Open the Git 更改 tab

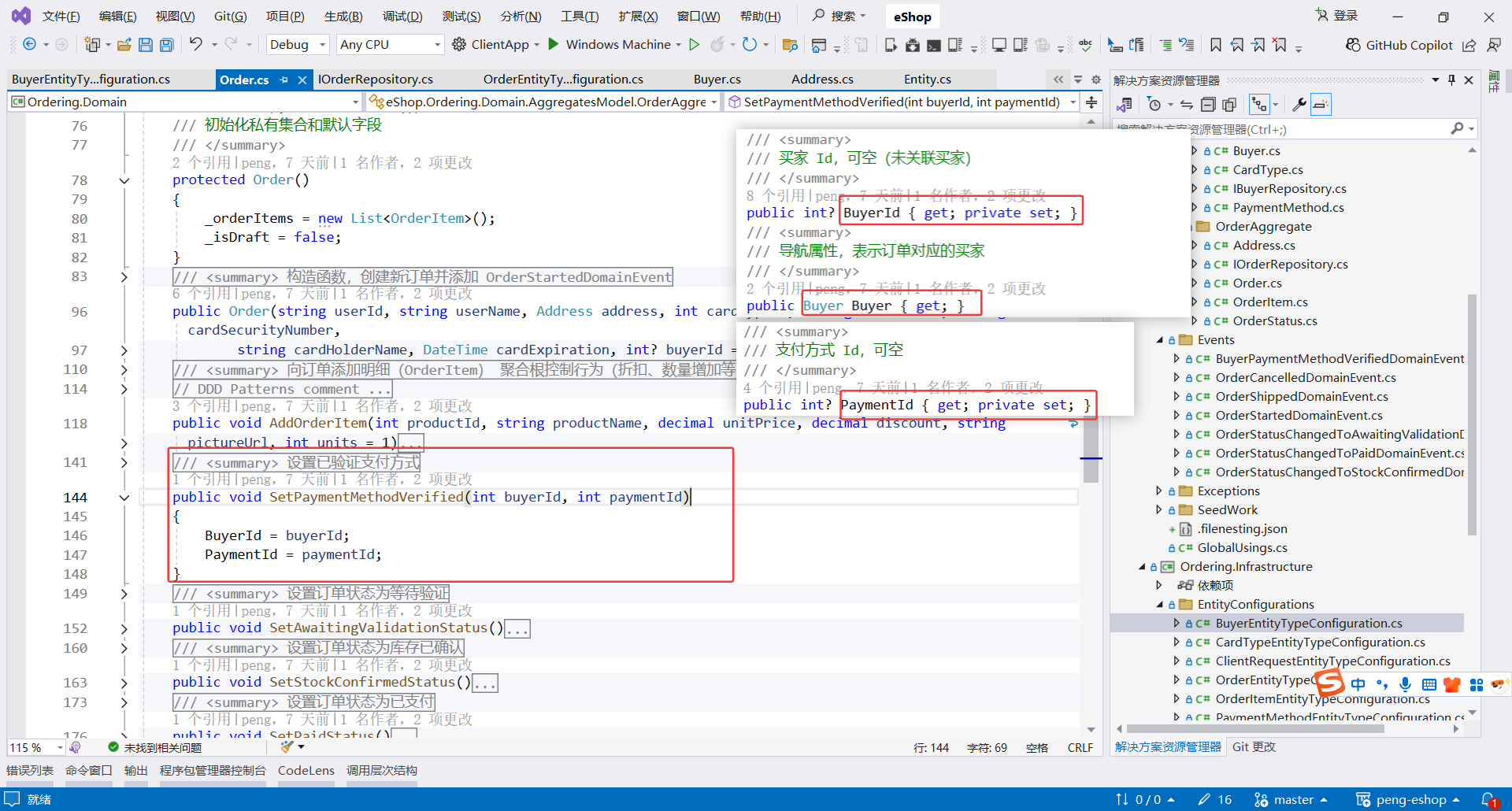1254,747
